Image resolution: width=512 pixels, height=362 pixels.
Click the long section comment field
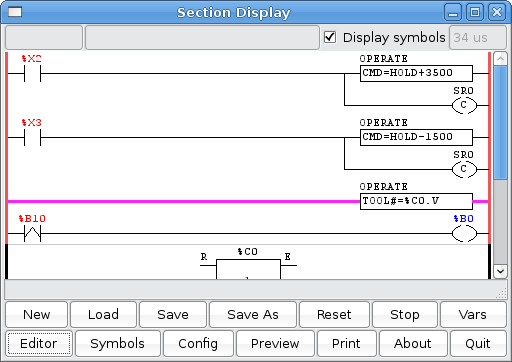point(202,37)
